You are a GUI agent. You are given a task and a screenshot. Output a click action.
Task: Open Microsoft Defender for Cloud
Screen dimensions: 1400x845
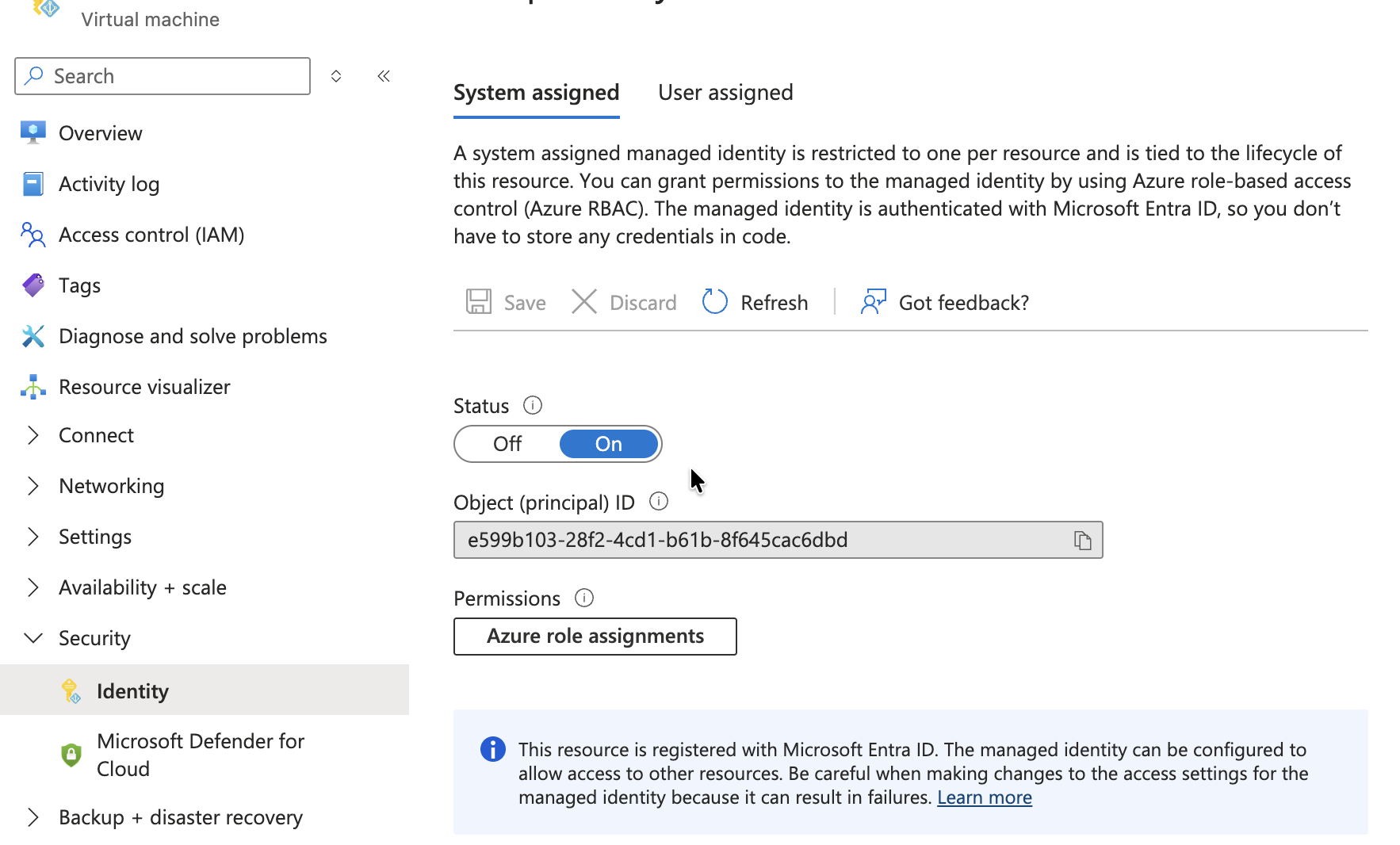coord(200,754)
